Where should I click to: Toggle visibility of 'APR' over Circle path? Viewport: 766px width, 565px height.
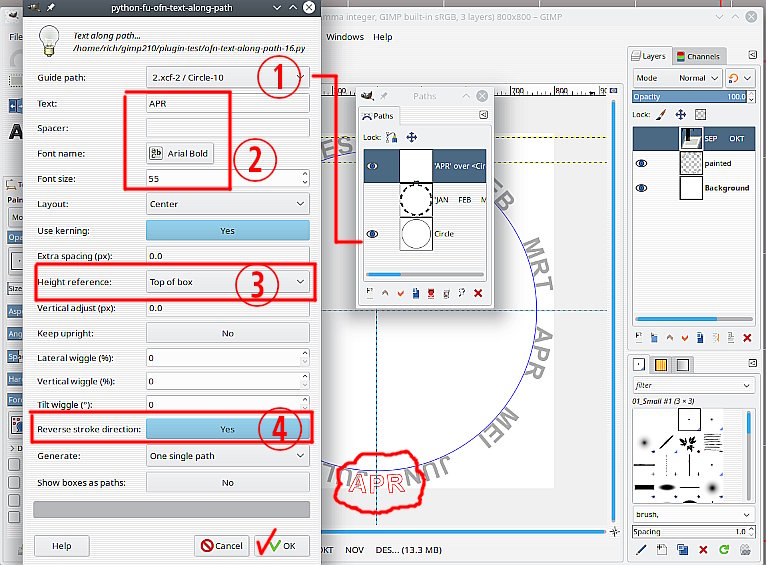(x=372, y=166)
